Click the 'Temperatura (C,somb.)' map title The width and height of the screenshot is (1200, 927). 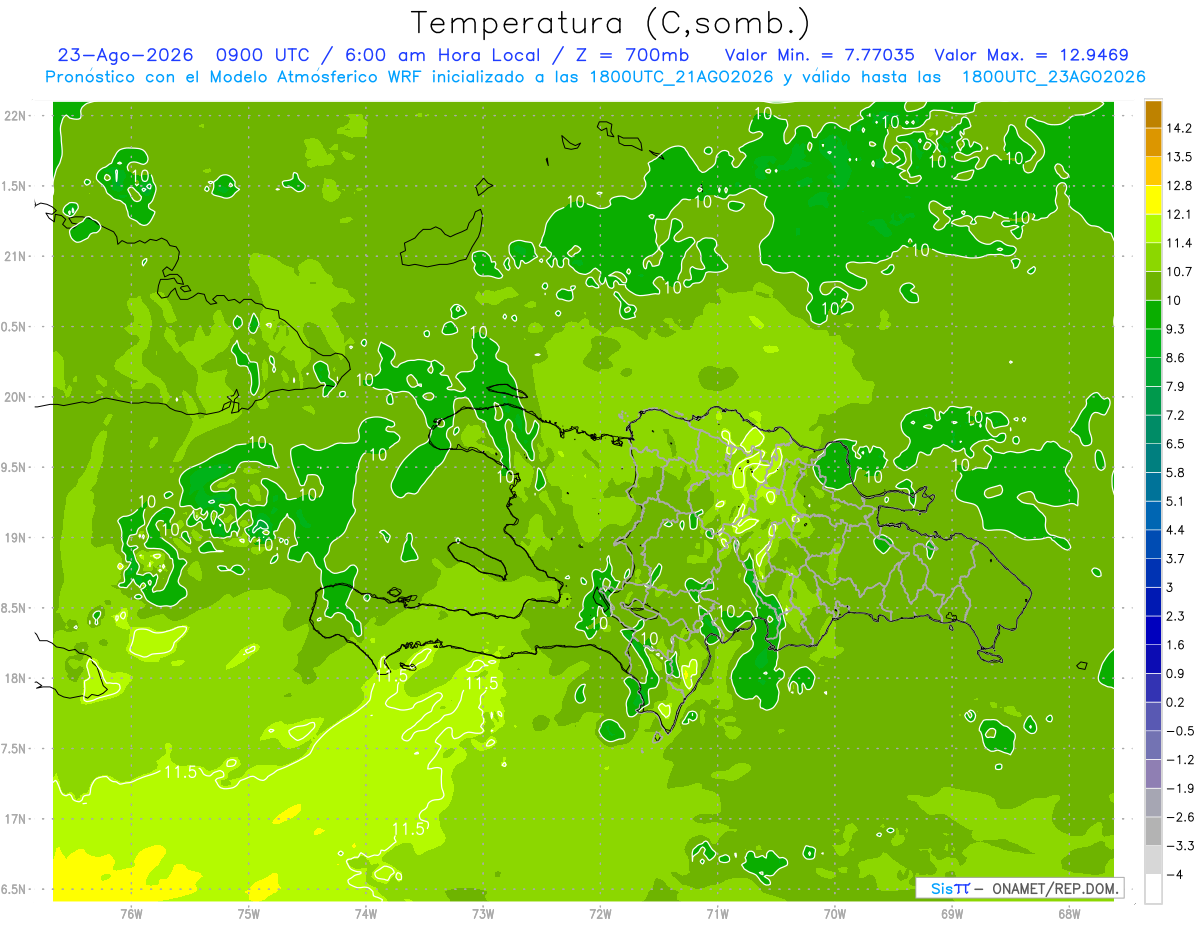tap(610, 23)
